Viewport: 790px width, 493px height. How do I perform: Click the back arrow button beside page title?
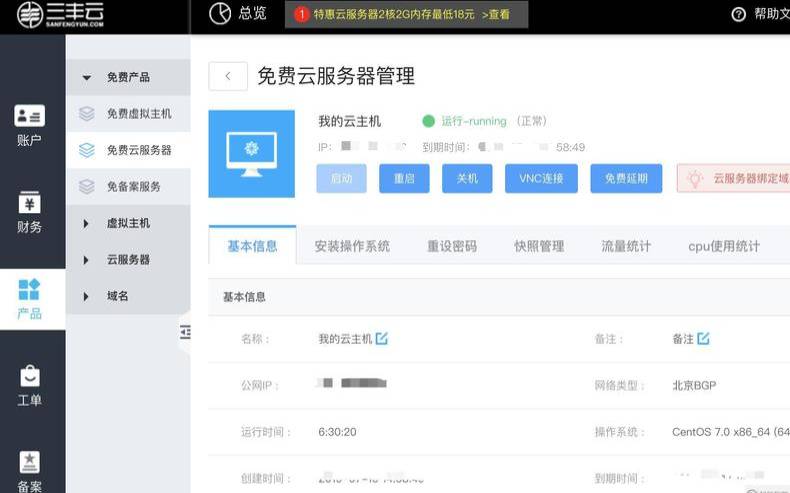pos(228,76)
